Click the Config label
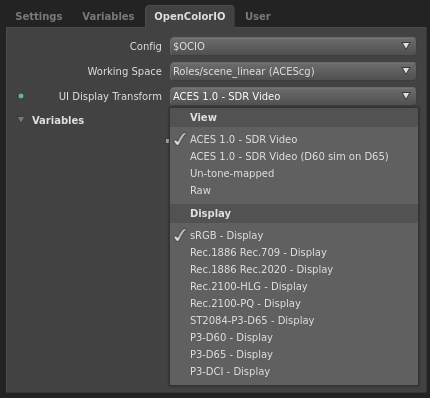Image resolution: width=430 pixels, height=398 pixels. (x=146, y=46)
